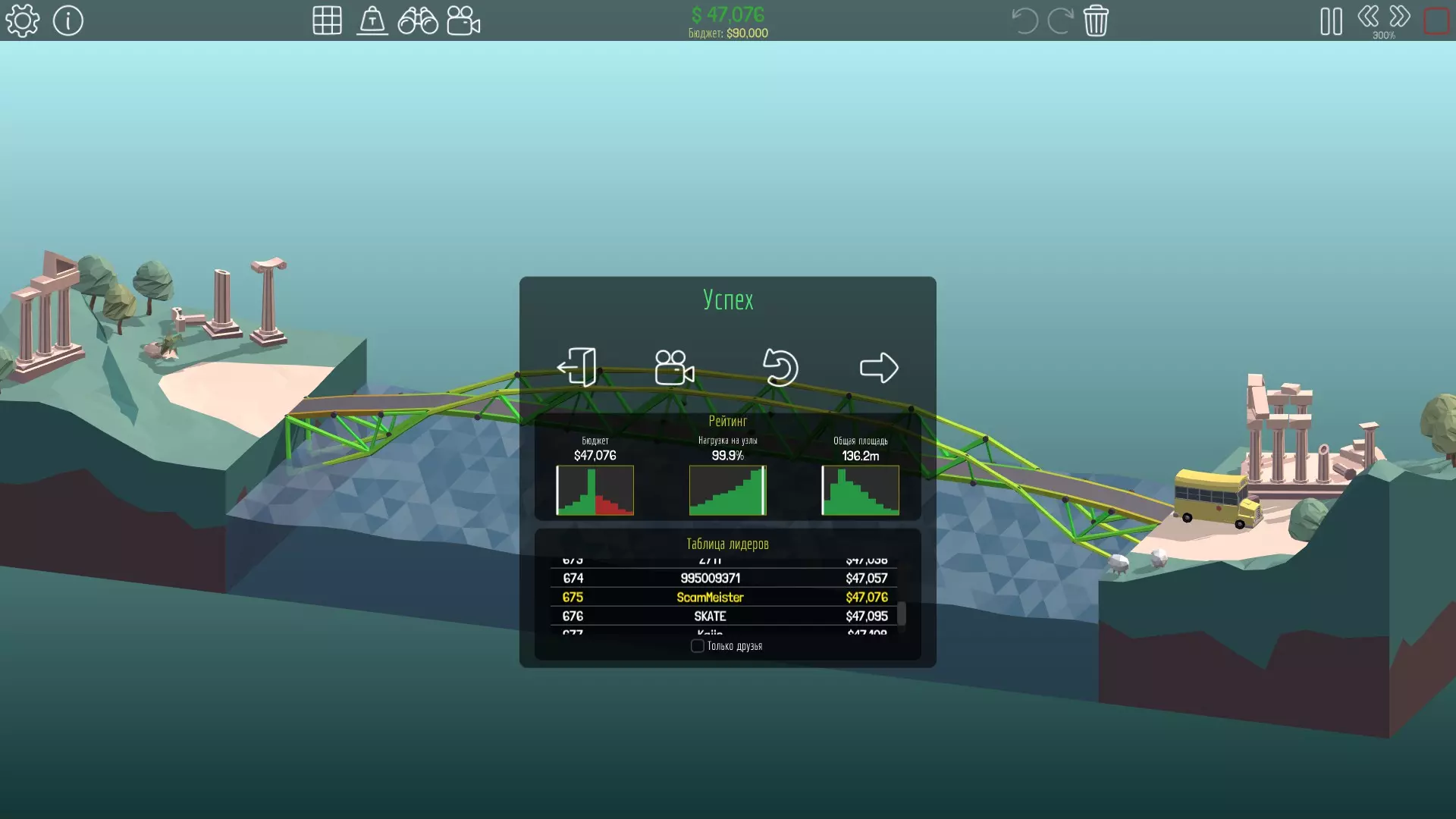The width and height of the screenshot is (1456, 819).
Task: Increase simulation speed with right chevrons
Action: (1400, 17)
